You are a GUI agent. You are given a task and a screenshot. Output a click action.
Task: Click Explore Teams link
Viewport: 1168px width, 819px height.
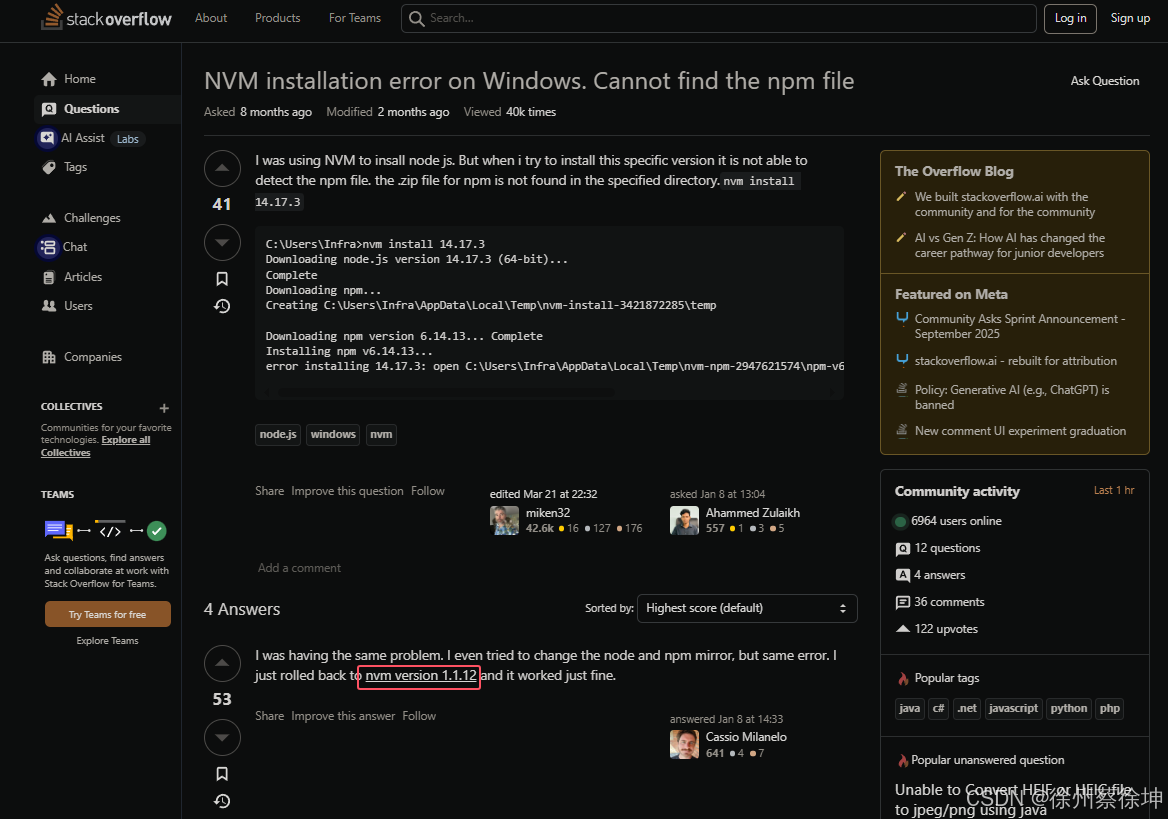(x=107, y=641)
